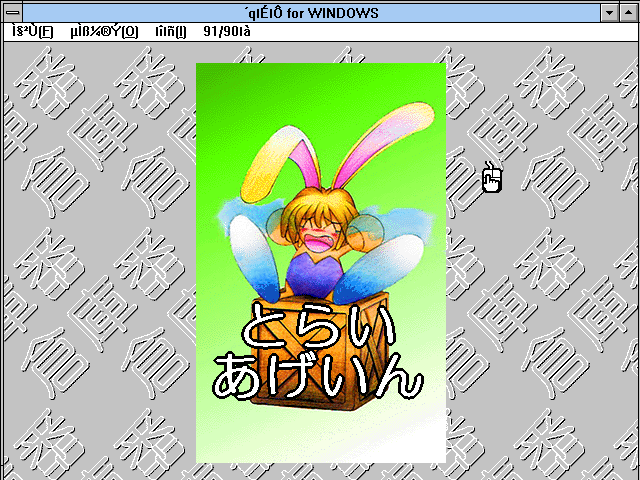Click the bunny girl title picture
The image size is (640, 480).
tap(321, 263)
